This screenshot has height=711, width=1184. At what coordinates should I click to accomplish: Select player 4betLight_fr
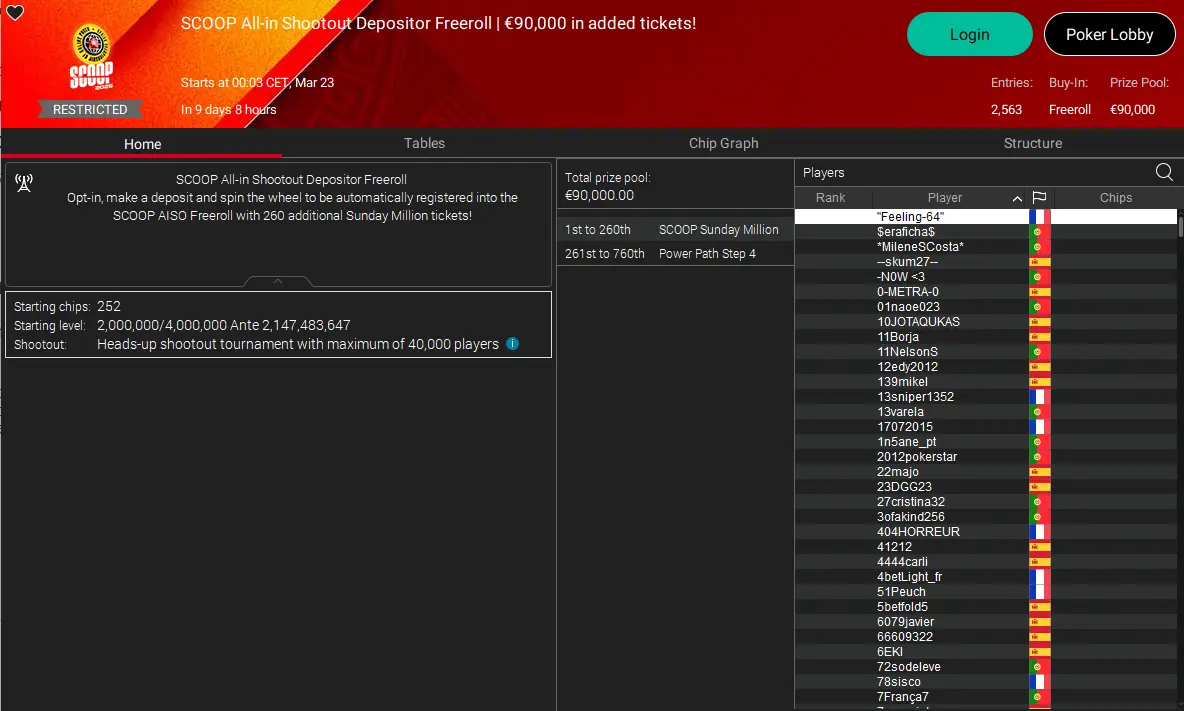(x=985, y=577)
